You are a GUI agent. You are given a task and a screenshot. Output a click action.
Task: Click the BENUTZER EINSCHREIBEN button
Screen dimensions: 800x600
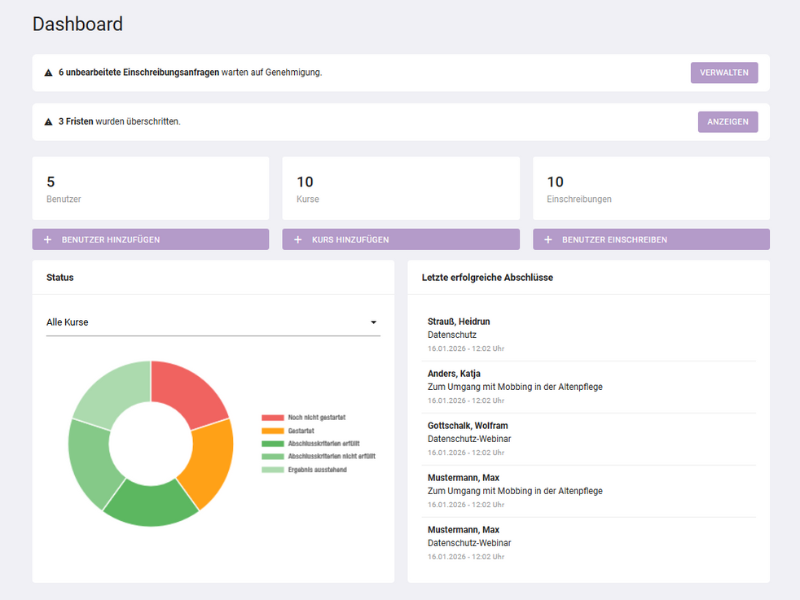click(649, 239)
